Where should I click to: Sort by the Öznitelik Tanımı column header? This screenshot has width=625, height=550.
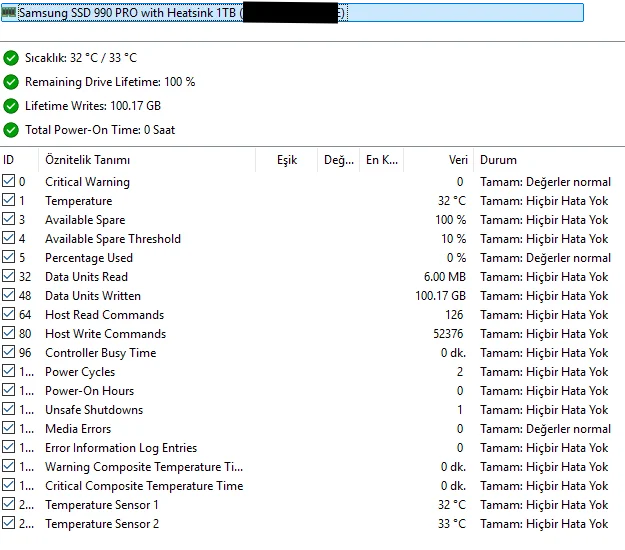[147, 160]
